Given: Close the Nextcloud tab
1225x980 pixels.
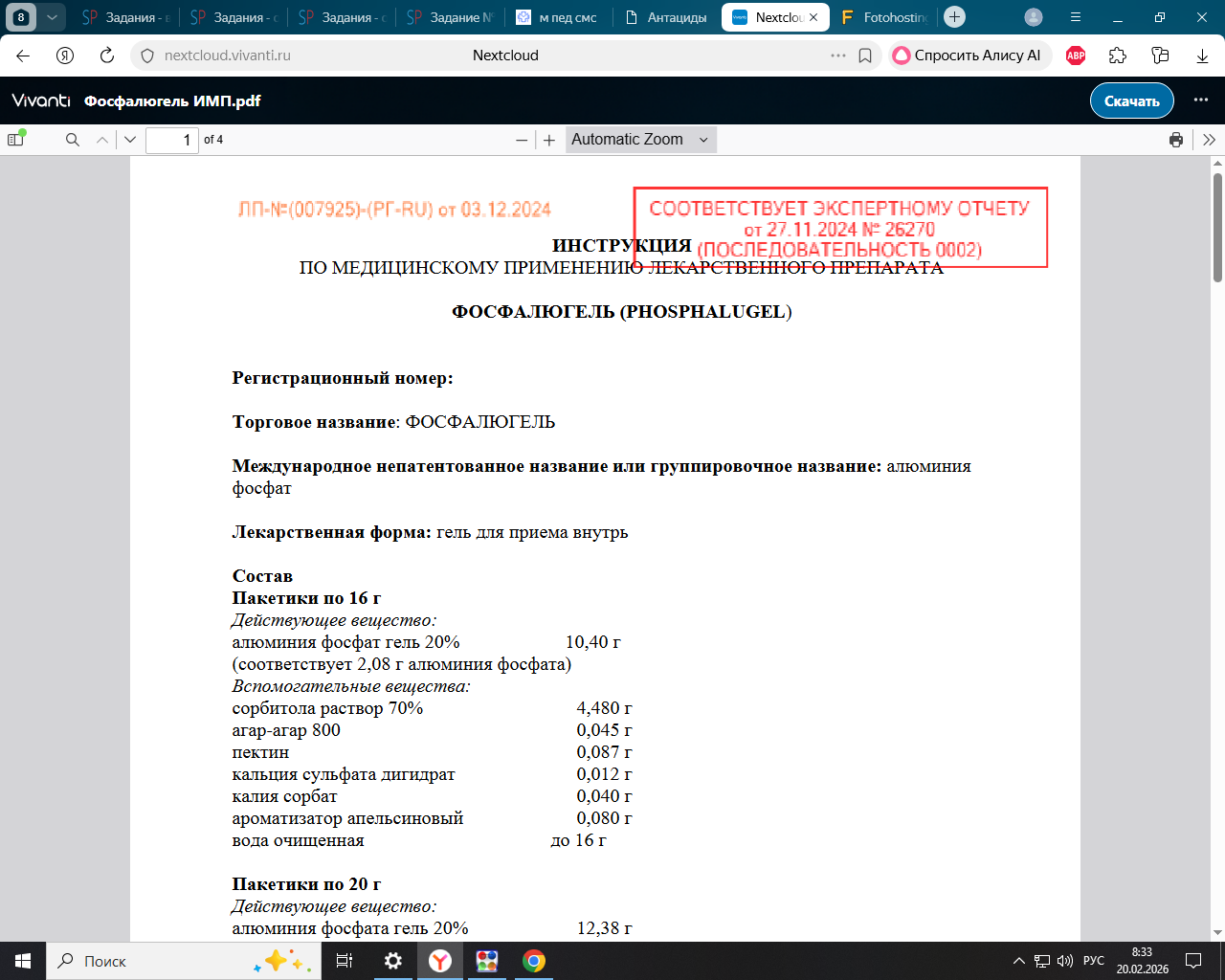Looking at the screenshot, I should (813, 17).
